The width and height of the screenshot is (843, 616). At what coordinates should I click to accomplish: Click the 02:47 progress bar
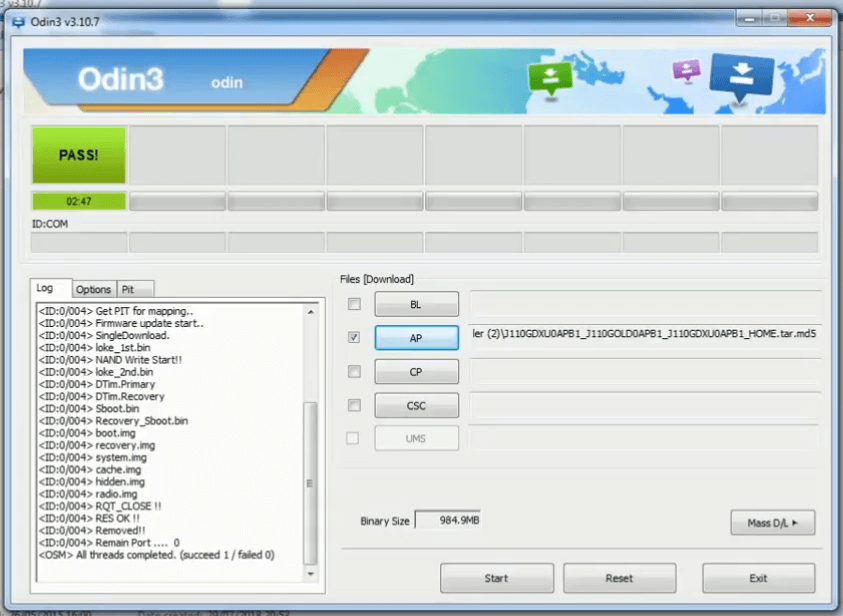click(79, 202)
